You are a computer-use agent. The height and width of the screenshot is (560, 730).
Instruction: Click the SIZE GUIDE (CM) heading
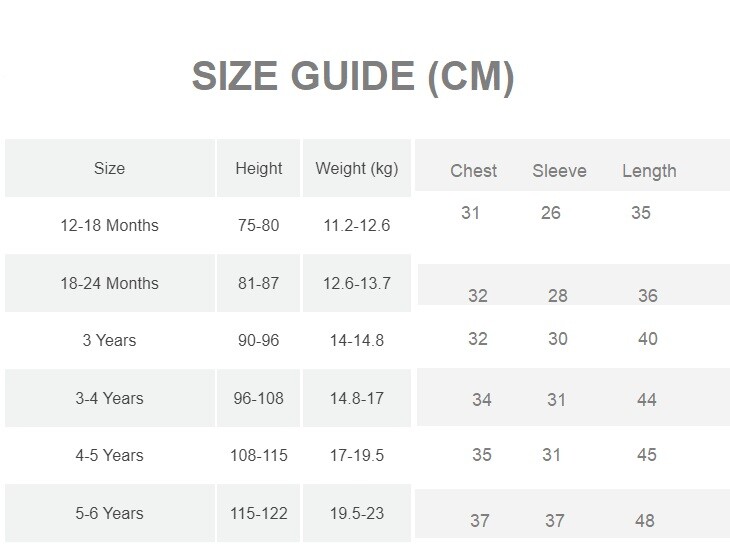pyautogui.click(x=353, y=77)
